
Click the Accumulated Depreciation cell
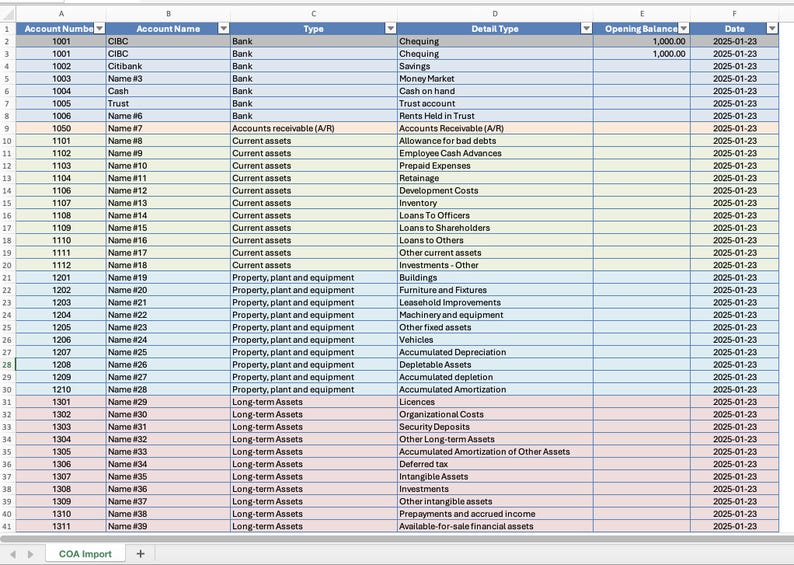pos(495,352)
